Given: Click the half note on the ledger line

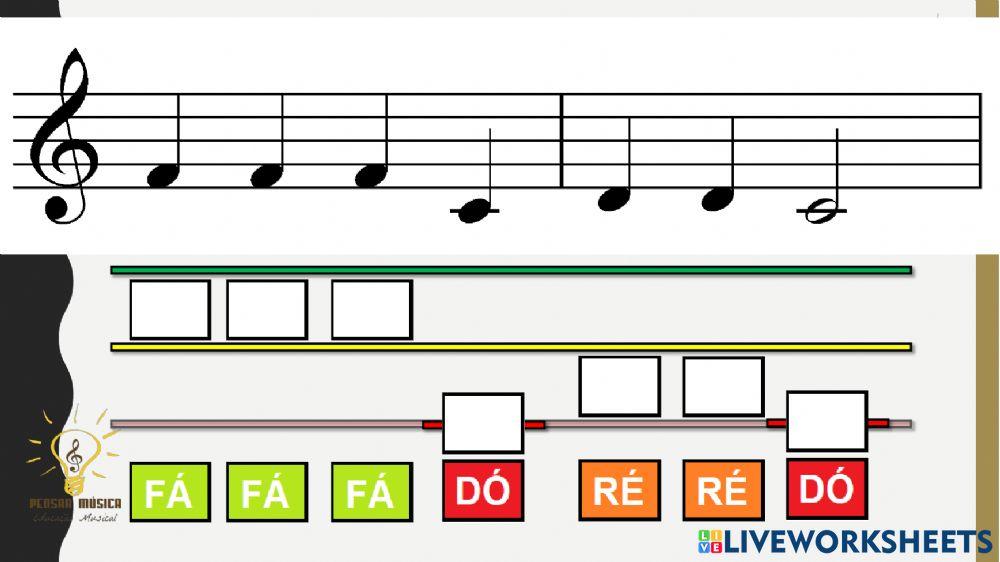Looking at the screenshot, I should [x=823, y=211].
